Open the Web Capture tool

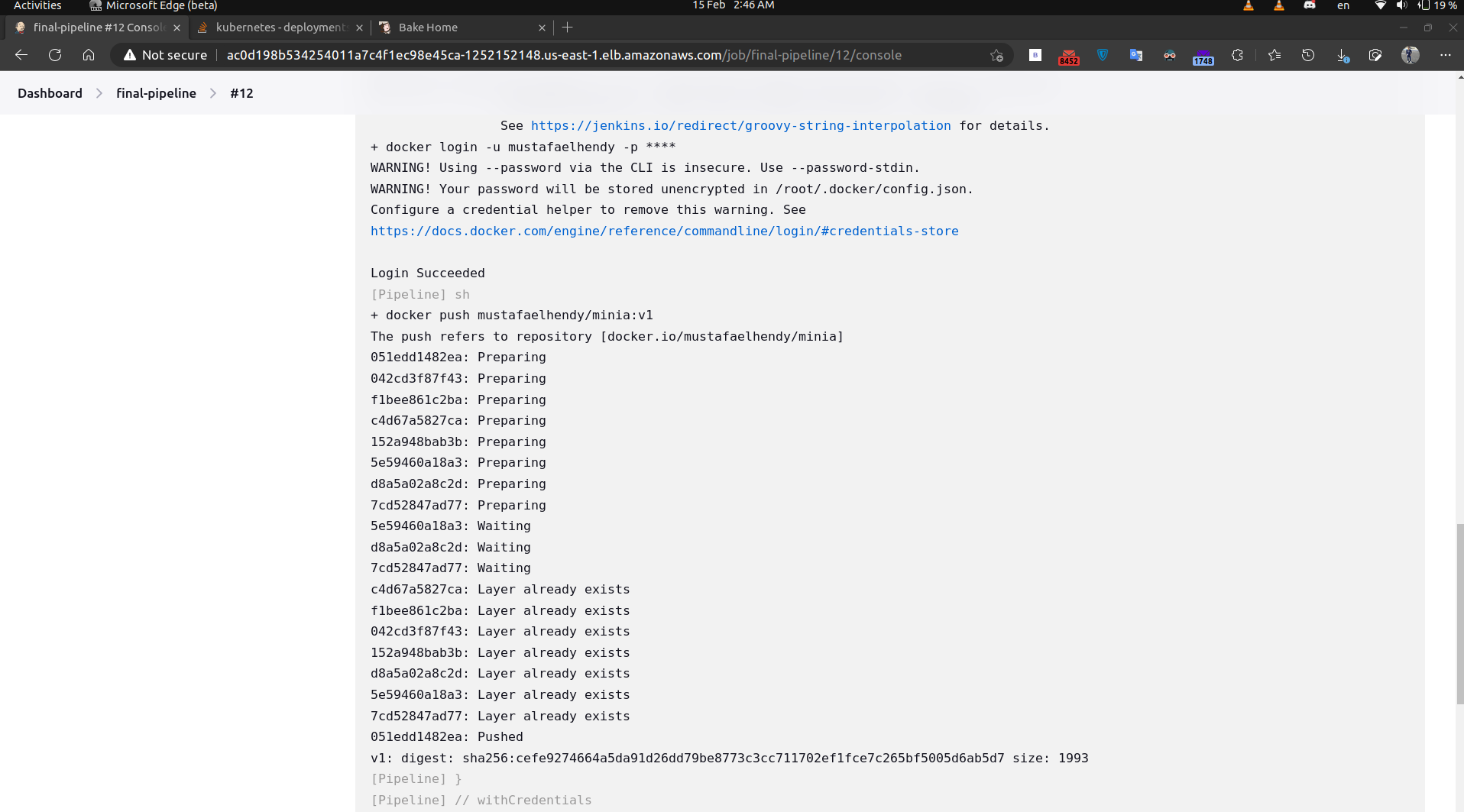pos(1375,55)
